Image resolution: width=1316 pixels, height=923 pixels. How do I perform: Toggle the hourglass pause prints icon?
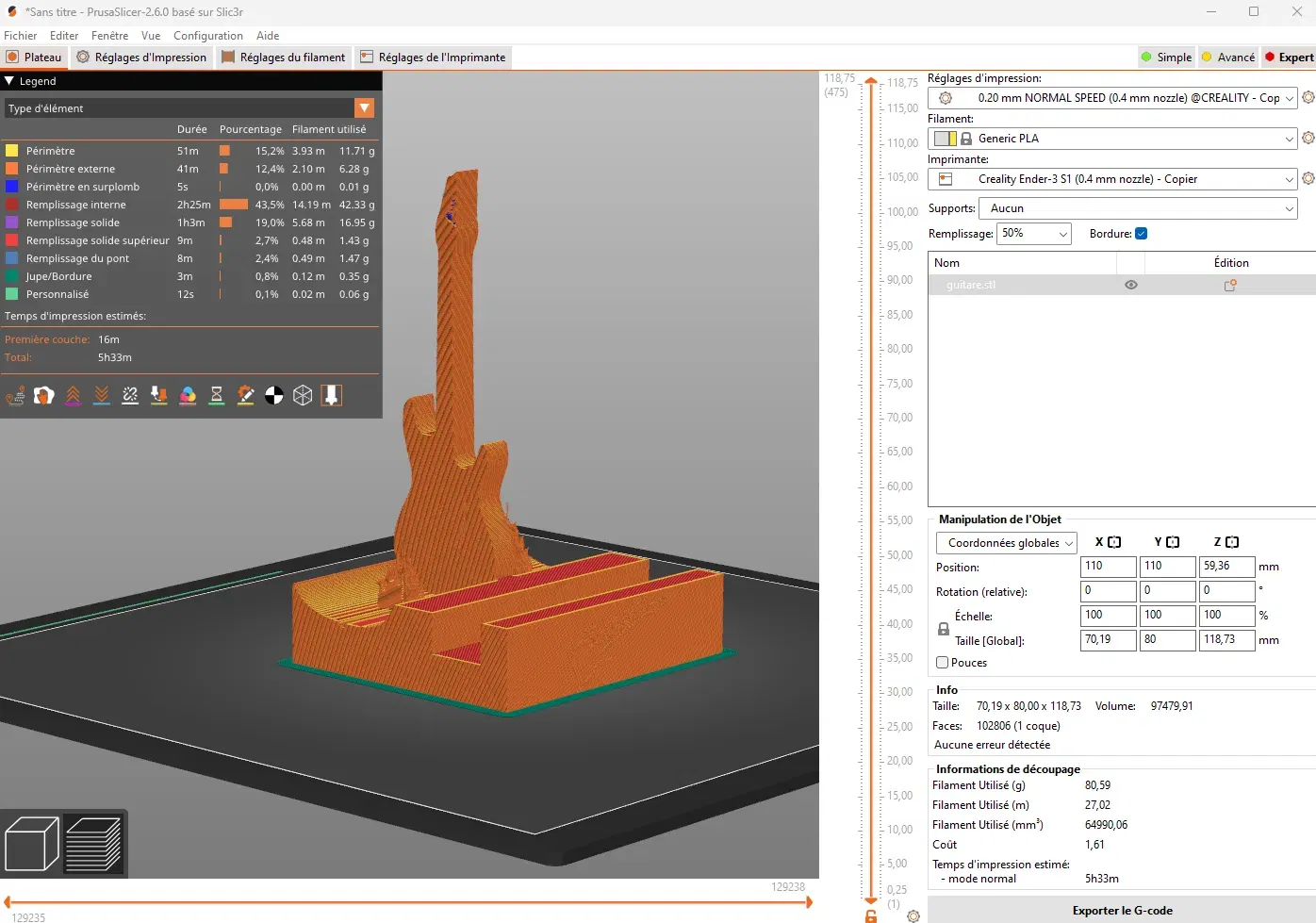tap(217, 396)
